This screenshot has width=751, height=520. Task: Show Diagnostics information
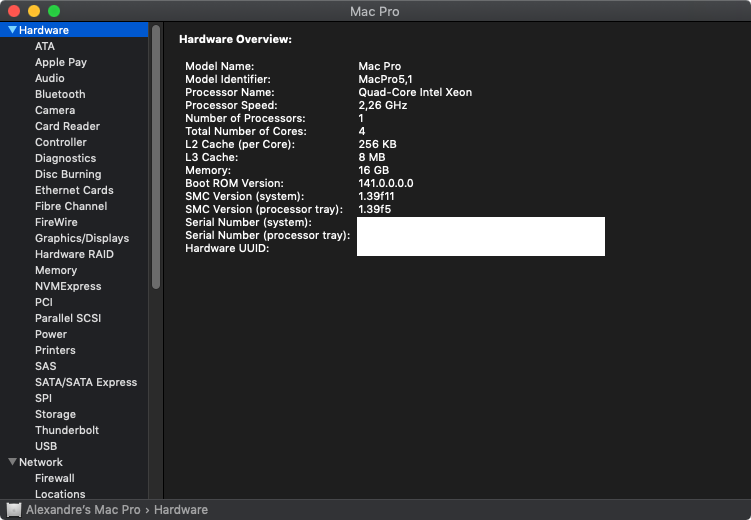65,158
